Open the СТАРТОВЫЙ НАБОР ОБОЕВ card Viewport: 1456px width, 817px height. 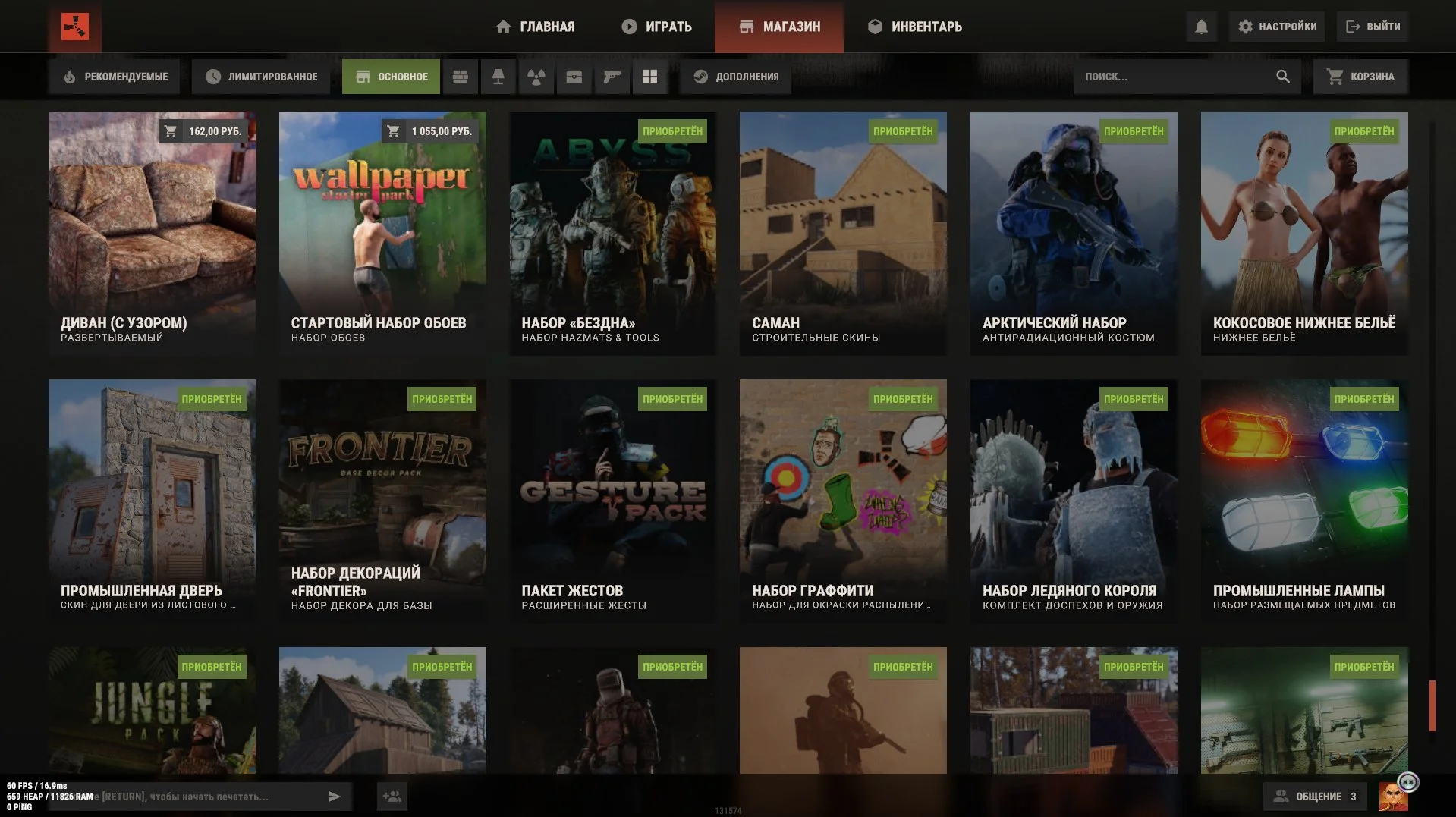click(382, 234)
